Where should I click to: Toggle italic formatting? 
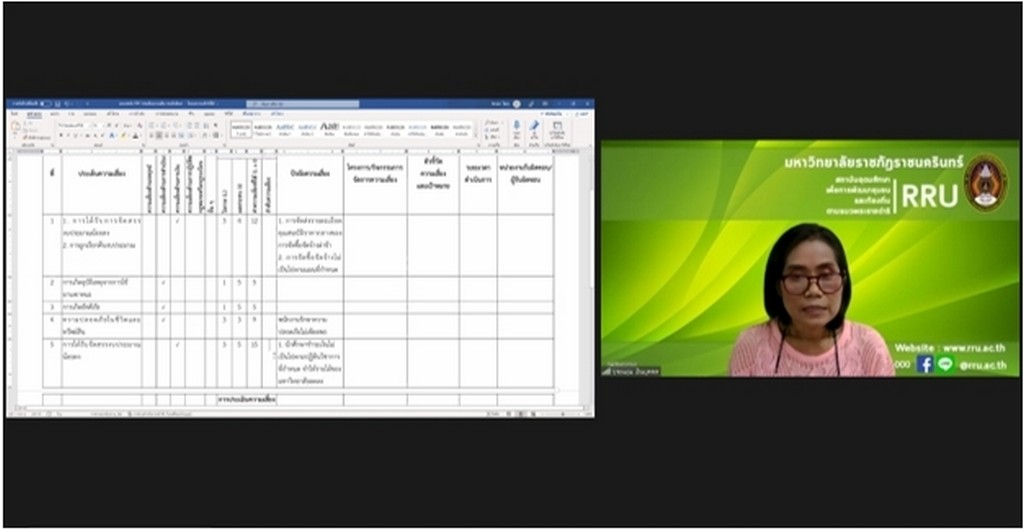(x=68, y=135)
